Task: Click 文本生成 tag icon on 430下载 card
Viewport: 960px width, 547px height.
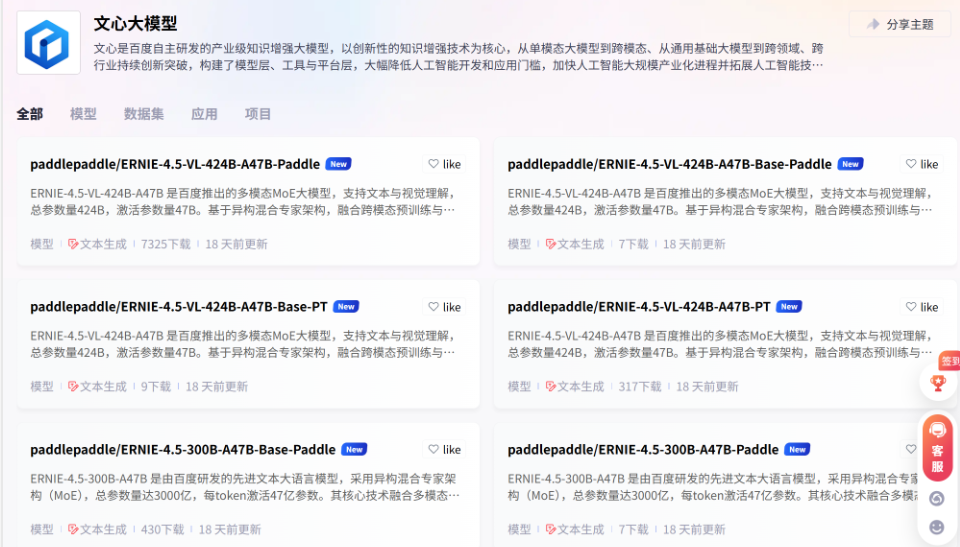Action: click(73, 529)
